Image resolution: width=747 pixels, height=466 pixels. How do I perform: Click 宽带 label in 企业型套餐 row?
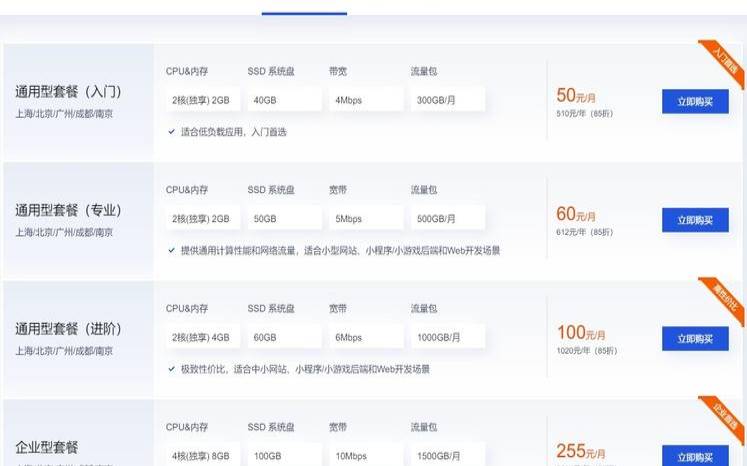point(338,427)
